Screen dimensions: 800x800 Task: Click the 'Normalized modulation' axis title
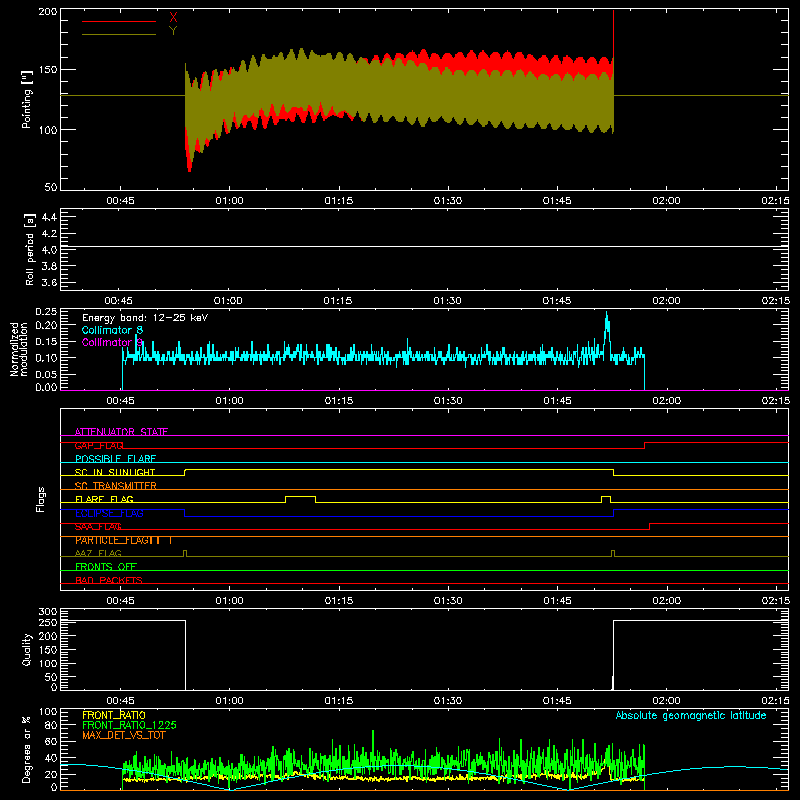pos(20,349)
